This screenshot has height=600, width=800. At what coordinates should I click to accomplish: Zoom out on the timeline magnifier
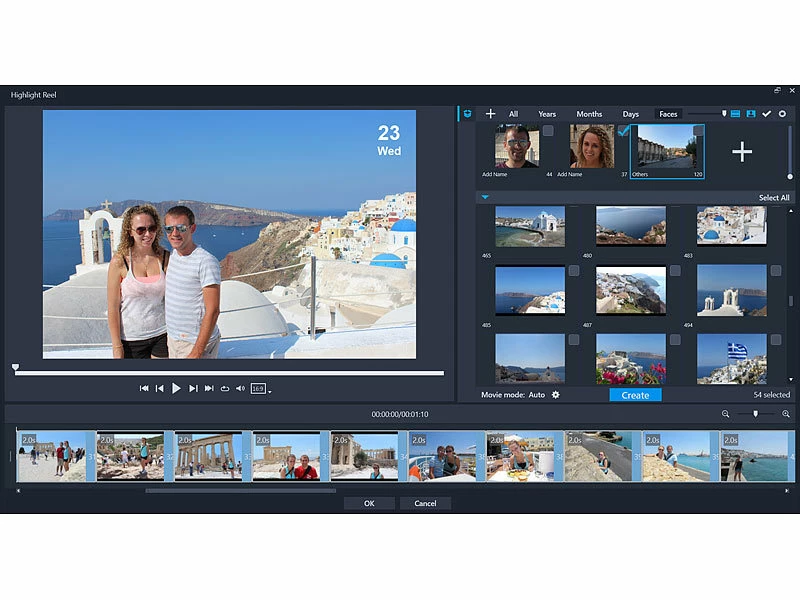click(726, 414)
